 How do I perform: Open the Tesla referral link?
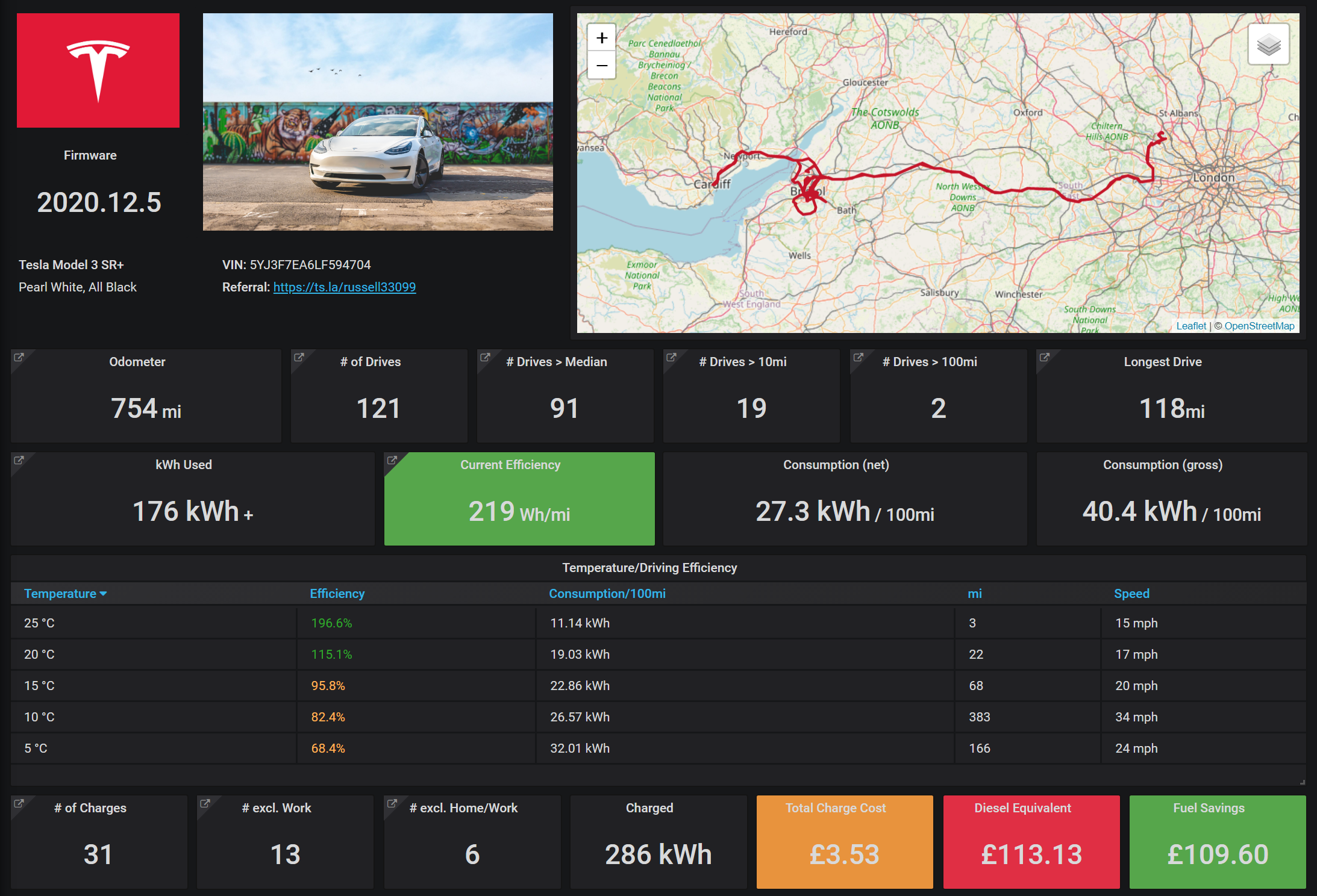pyautogui.click(x=344, y=287)
